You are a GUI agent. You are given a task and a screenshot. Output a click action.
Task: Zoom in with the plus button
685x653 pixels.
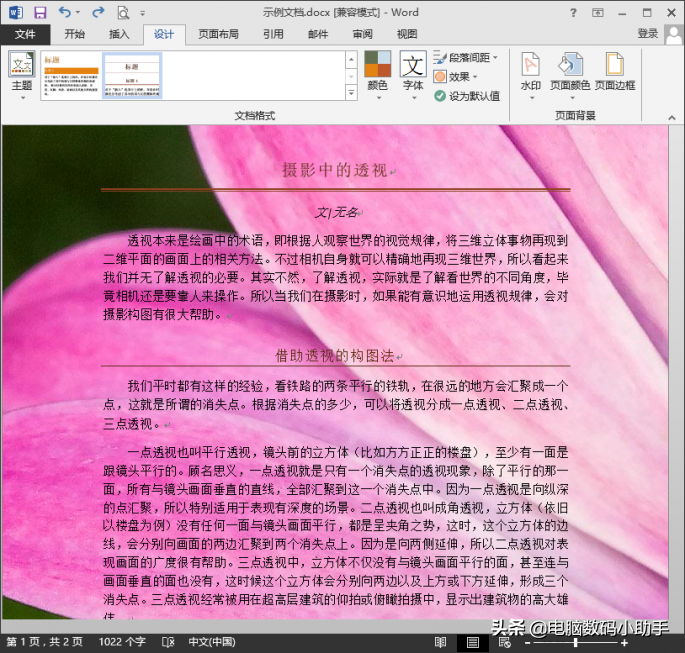pos(624,643)
